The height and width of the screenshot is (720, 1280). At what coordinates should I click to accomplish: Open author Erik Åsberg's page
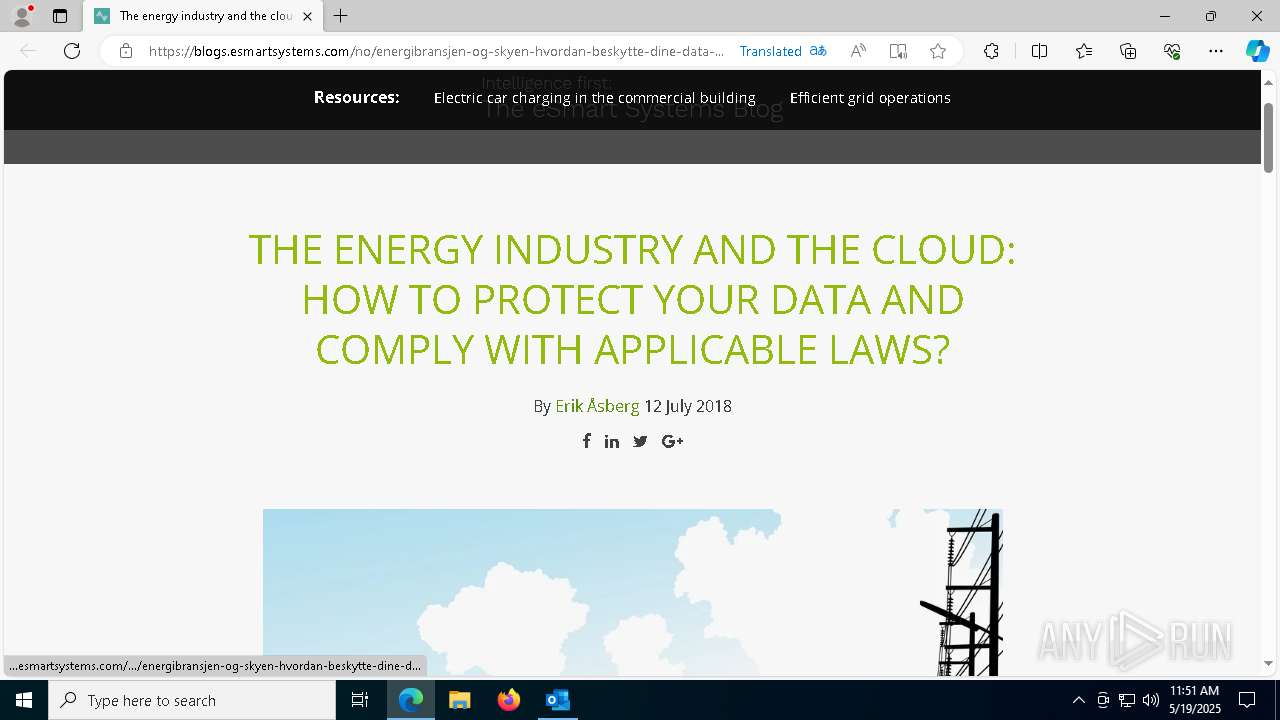pos(597,406)
